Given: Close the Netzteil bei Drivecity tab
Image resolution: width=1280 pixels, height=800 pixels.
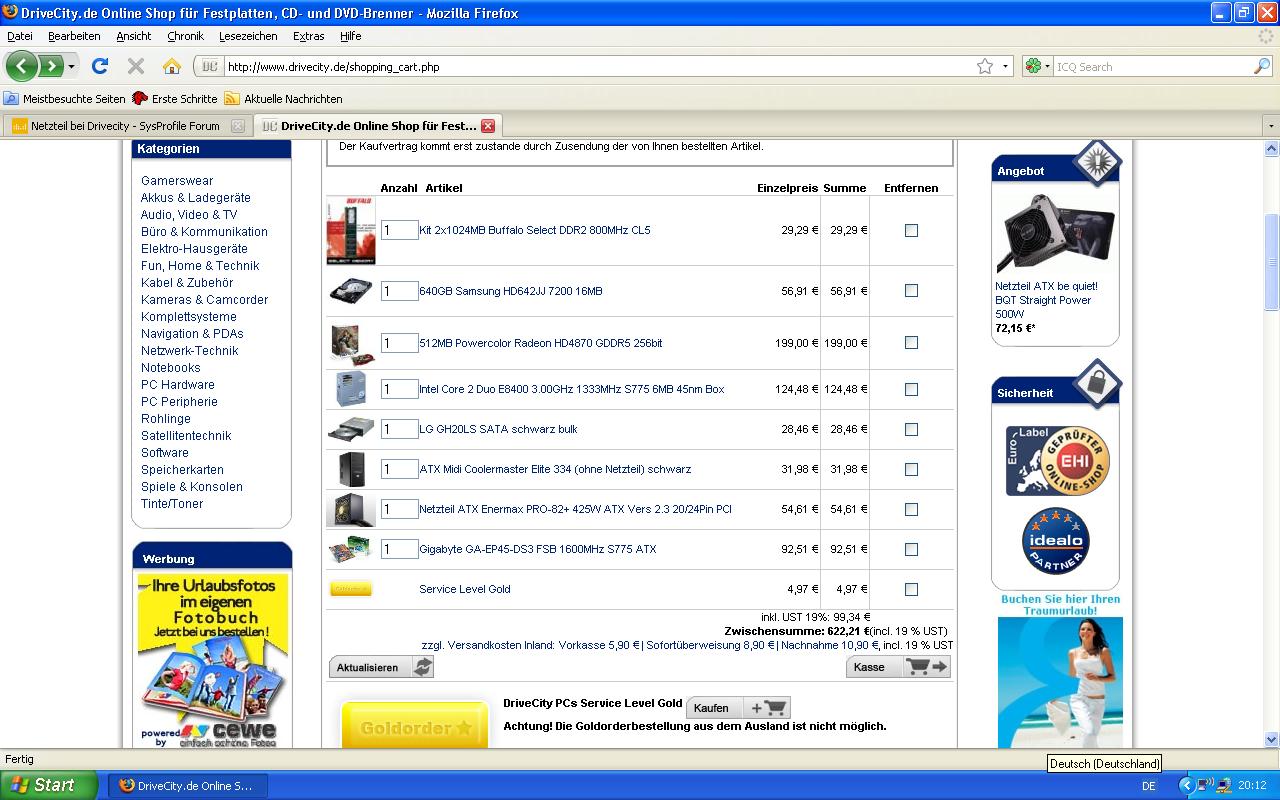Looking at the screenshot, I should (x=237, y=126).
